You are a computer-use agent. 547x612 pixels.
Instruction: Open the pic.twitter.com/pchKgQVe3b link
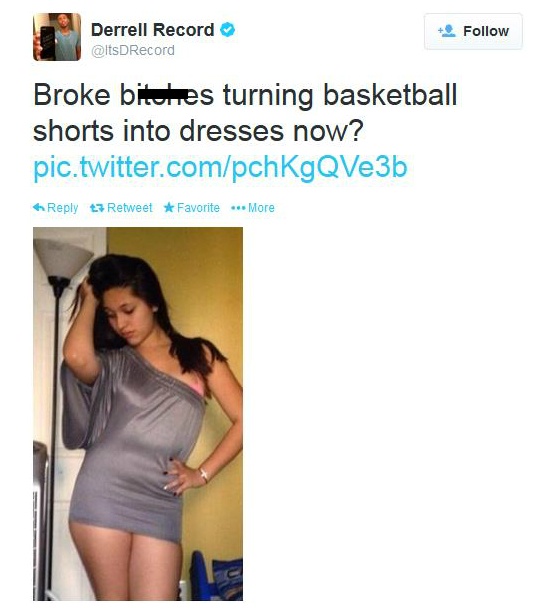[x=221, y=167]
